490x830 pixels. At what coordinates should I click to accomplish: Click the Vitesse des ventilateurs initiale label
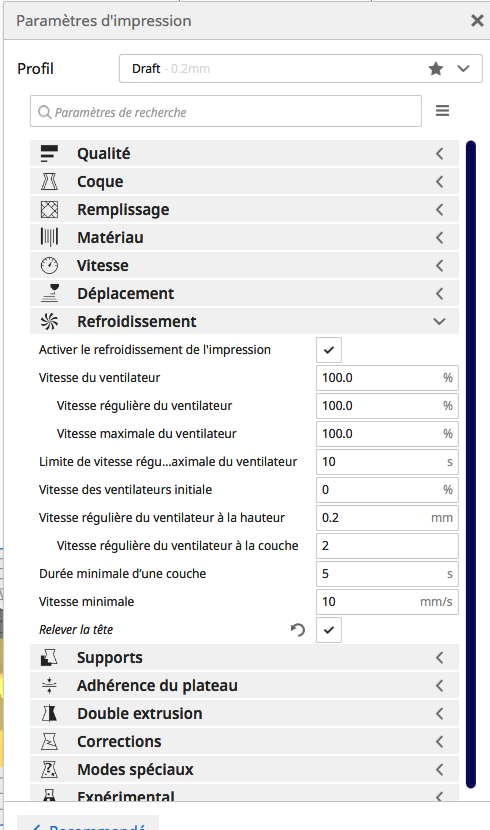click(125, 490)
